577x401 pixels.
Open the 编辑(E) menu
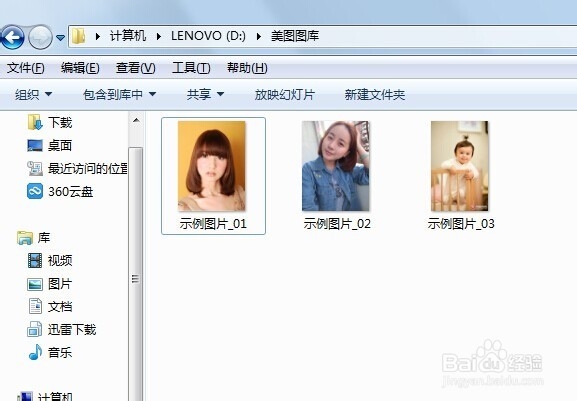[x=80, y=68]
